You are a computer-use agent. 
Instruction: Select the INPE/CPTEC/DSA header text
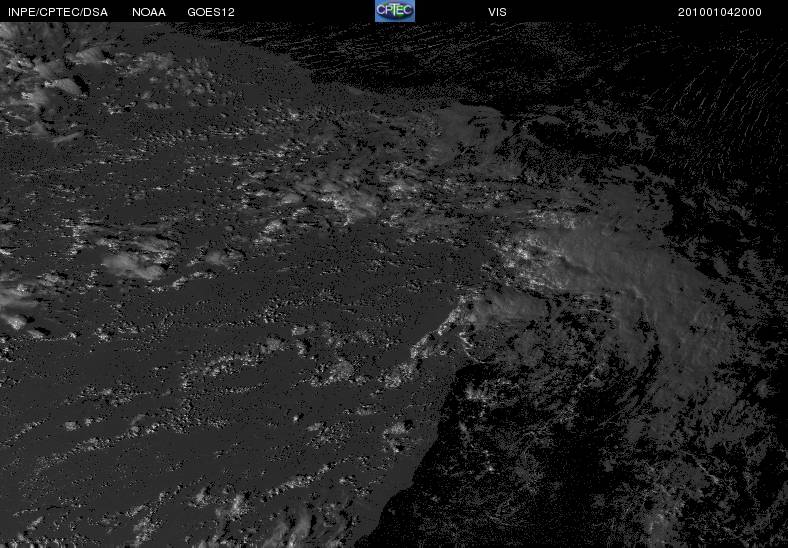[x=58, y=12]
